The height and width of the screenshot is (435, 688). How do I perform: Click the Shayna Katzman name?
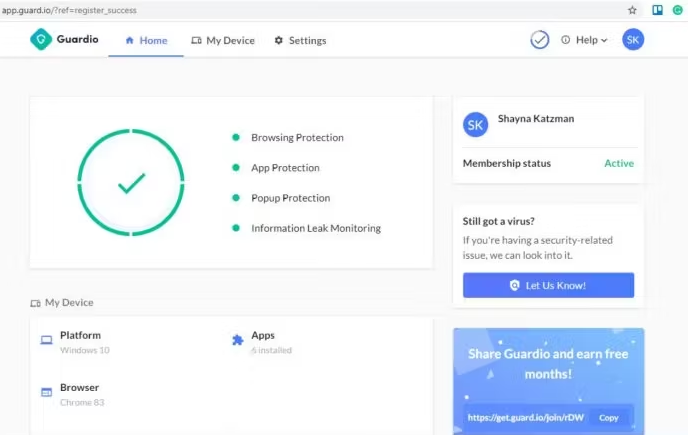click(536, 119)
